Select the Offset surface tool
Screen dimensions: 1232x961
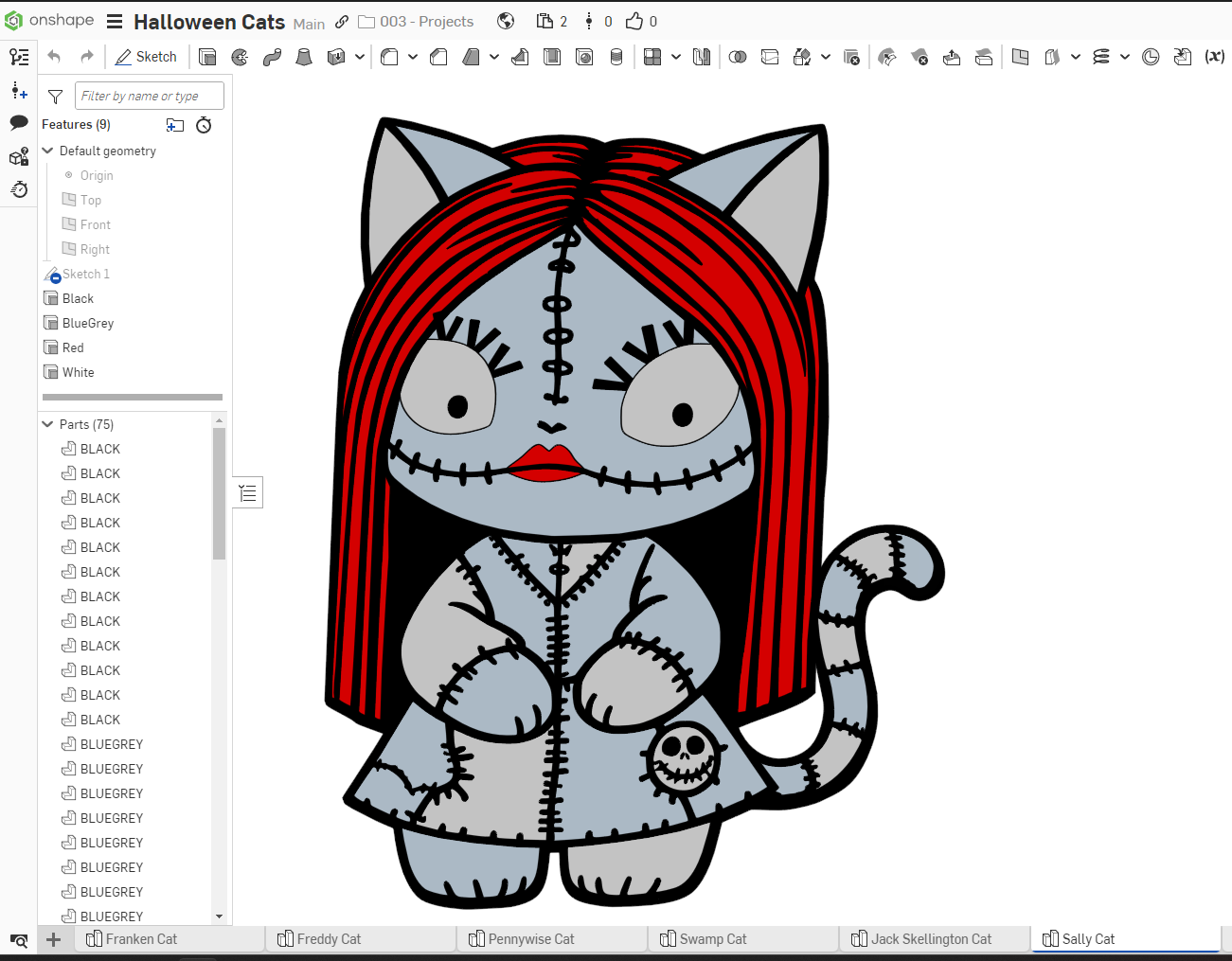tap(984, 57)
